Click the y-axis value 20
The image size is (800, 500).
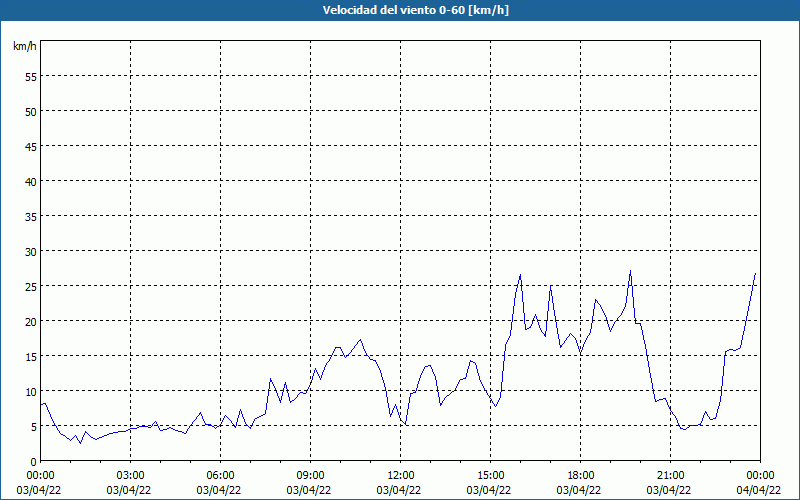click(31, 321)
